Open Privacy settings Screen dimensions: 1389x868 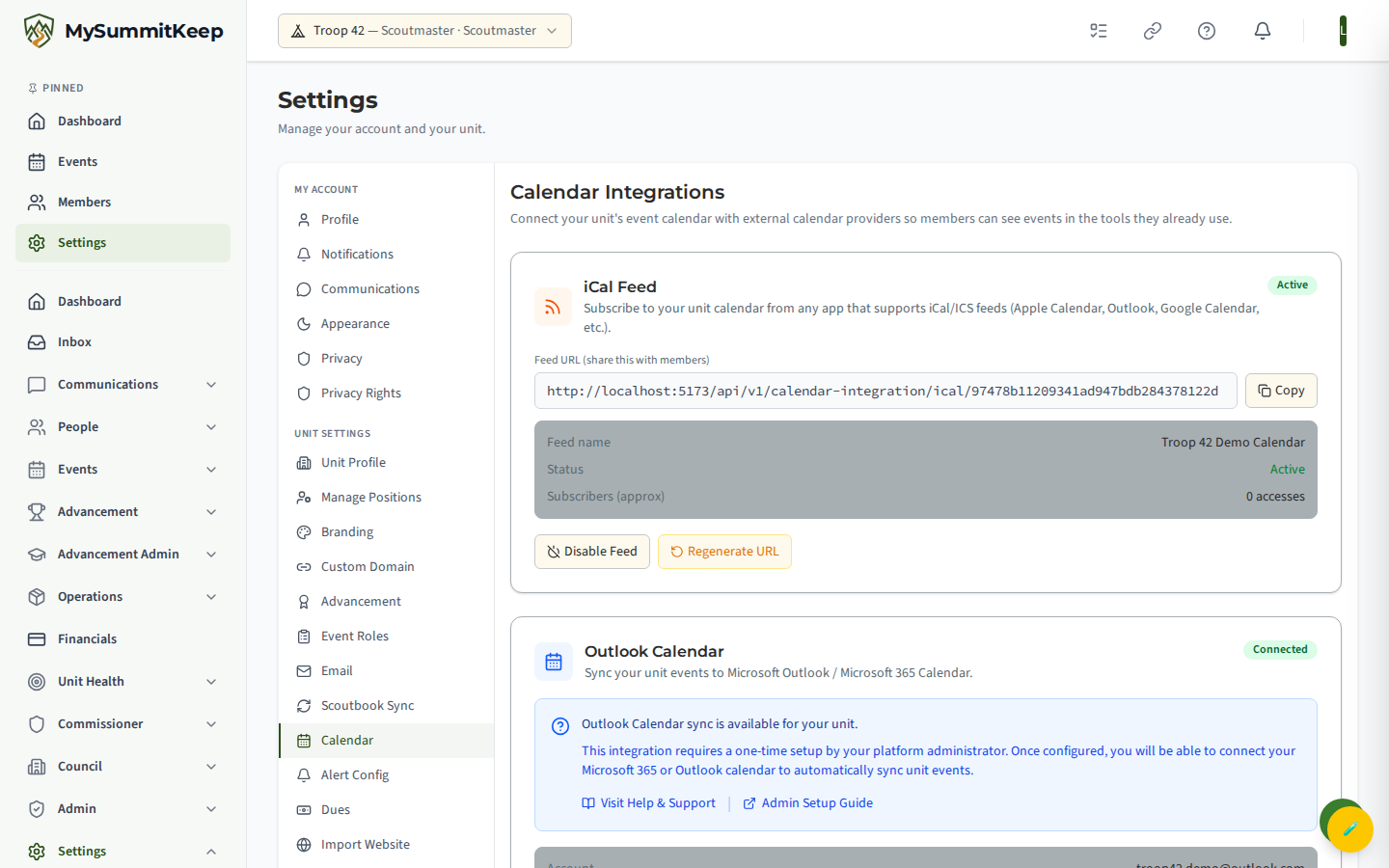tap(386, 359)
